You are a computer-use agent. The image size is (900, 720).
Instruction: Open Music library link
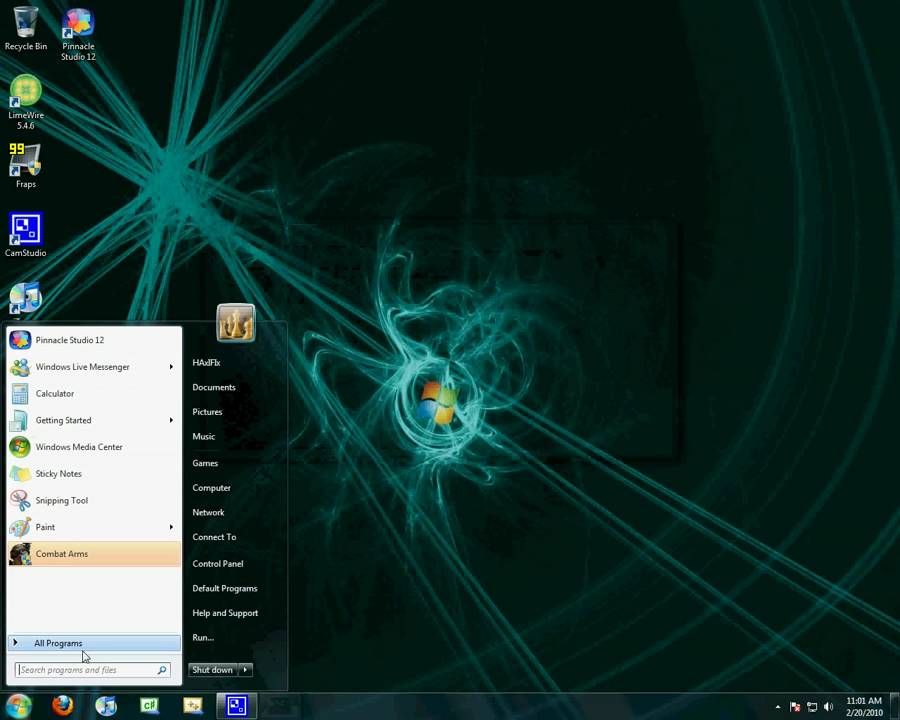[204, 436]
